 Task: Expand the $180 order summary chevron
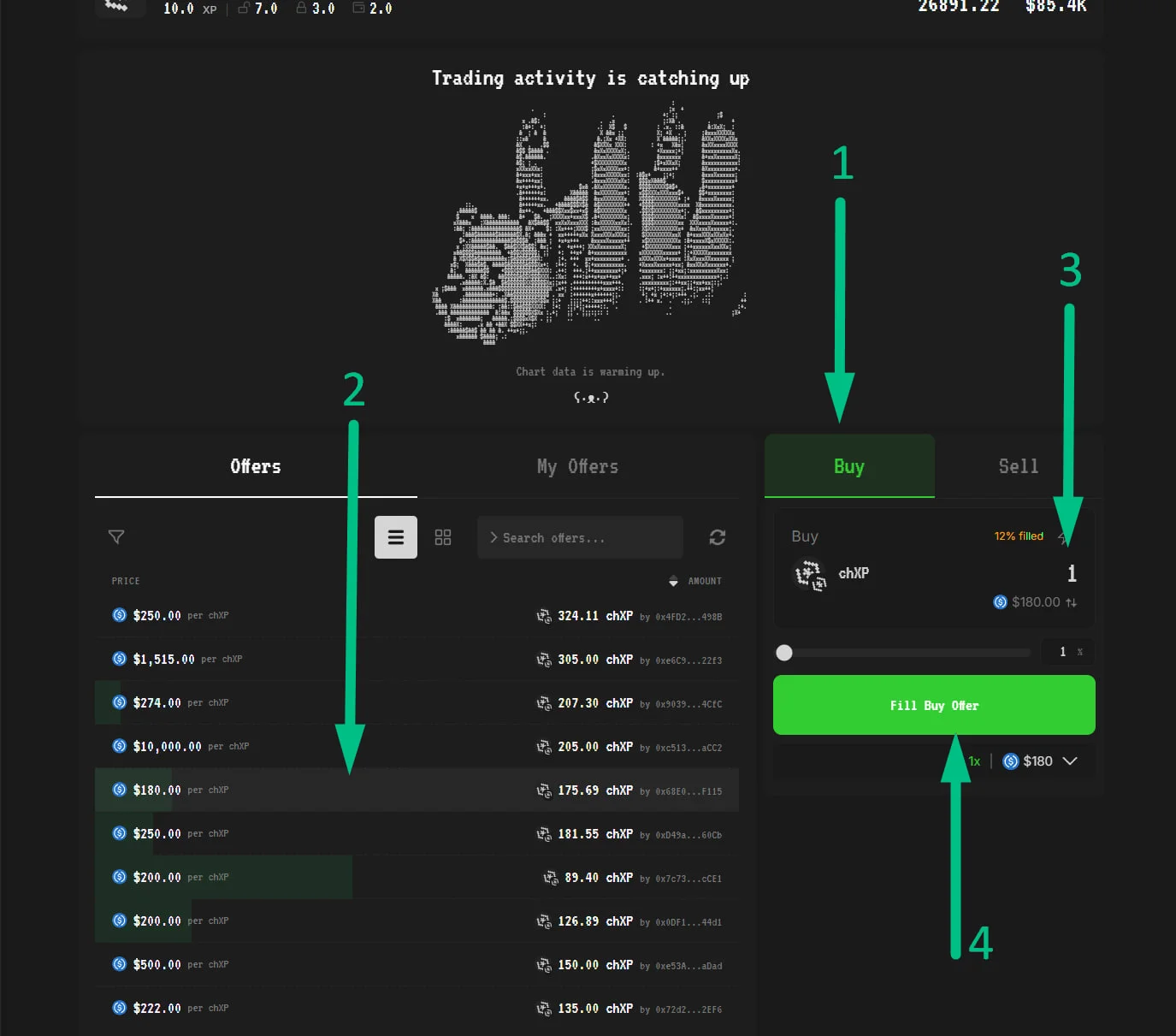tap(1070, 761)
